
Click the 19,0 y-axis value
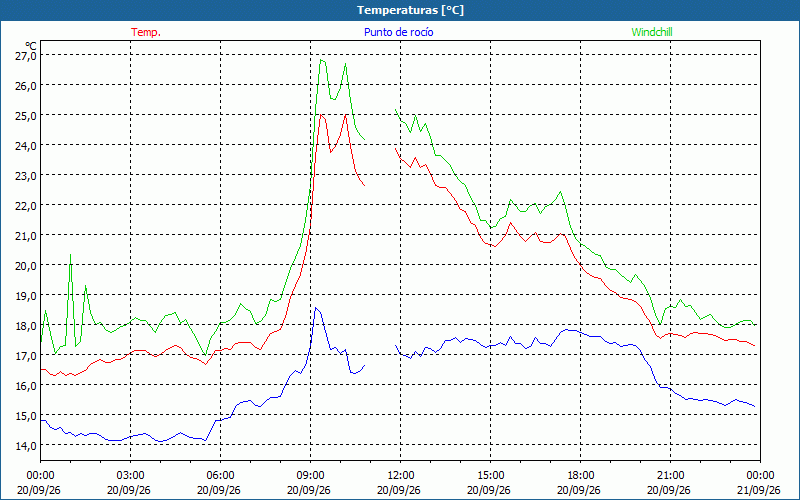[26, 296]
